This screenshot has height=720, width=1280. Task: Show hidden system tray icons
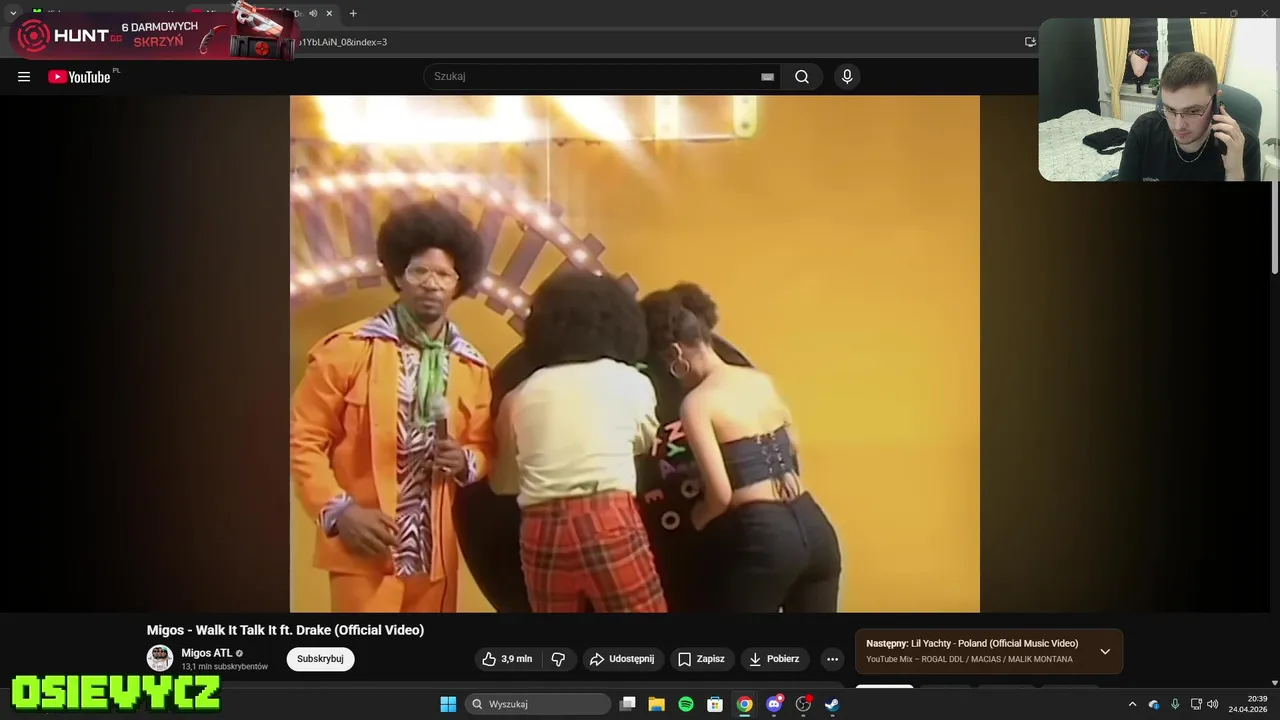pos(1132,704)
